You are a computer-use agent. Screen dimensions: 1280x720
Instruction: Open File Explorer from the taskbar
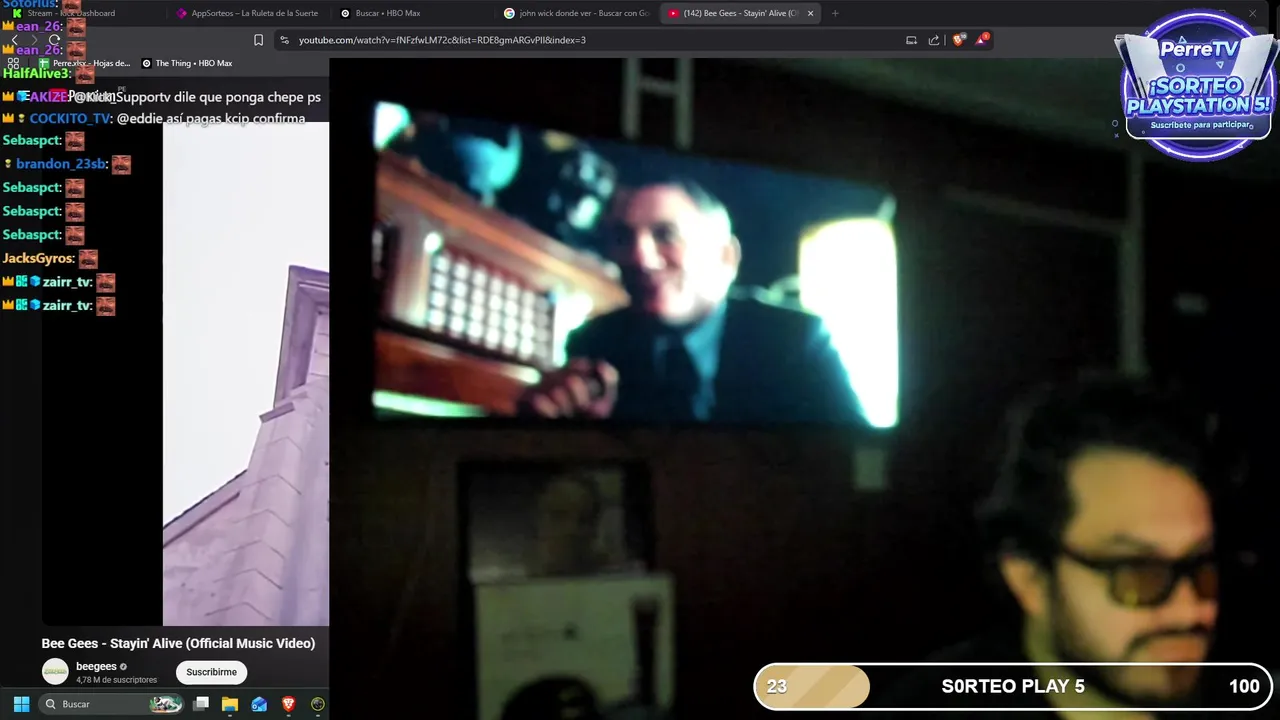[230, 704]
